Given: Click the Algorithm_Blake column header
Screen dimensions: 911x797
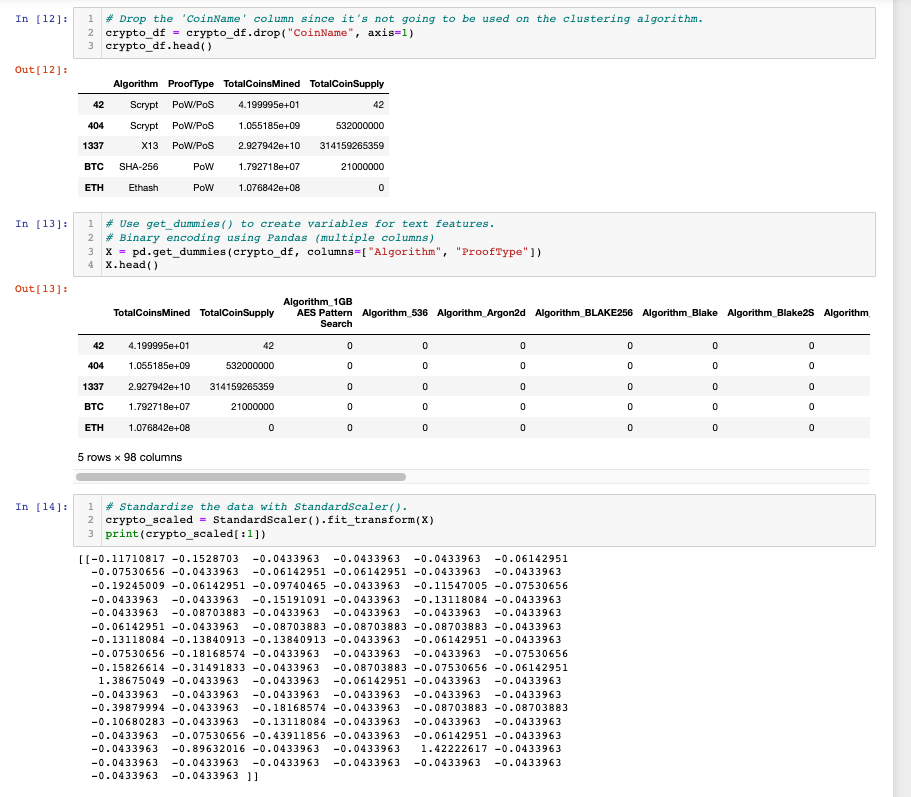Looking at the screenshot, I should (x=680, y=313).
